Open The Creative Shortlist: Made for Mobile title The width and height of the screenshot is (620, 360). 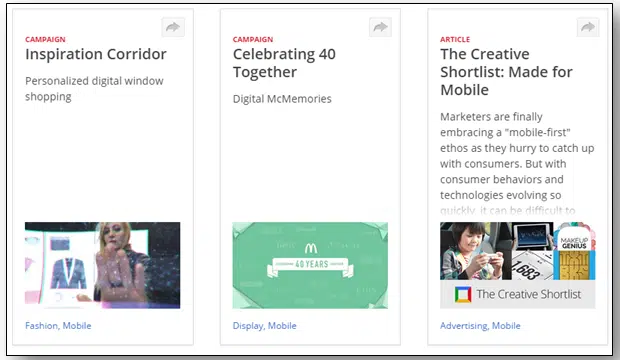click(506, 72)
